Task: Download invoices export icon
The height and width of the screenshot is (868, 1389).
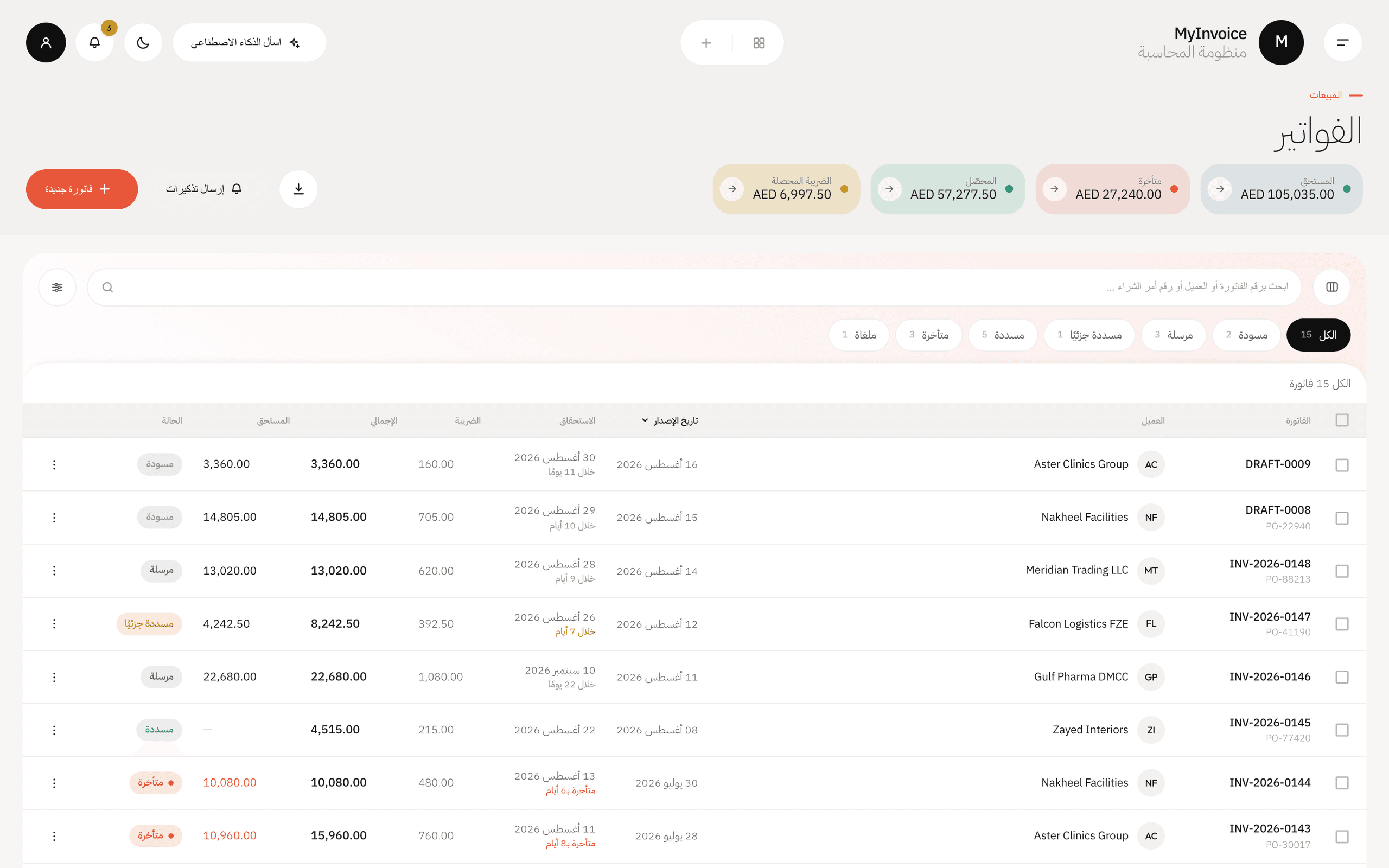Action: [298, 189]
